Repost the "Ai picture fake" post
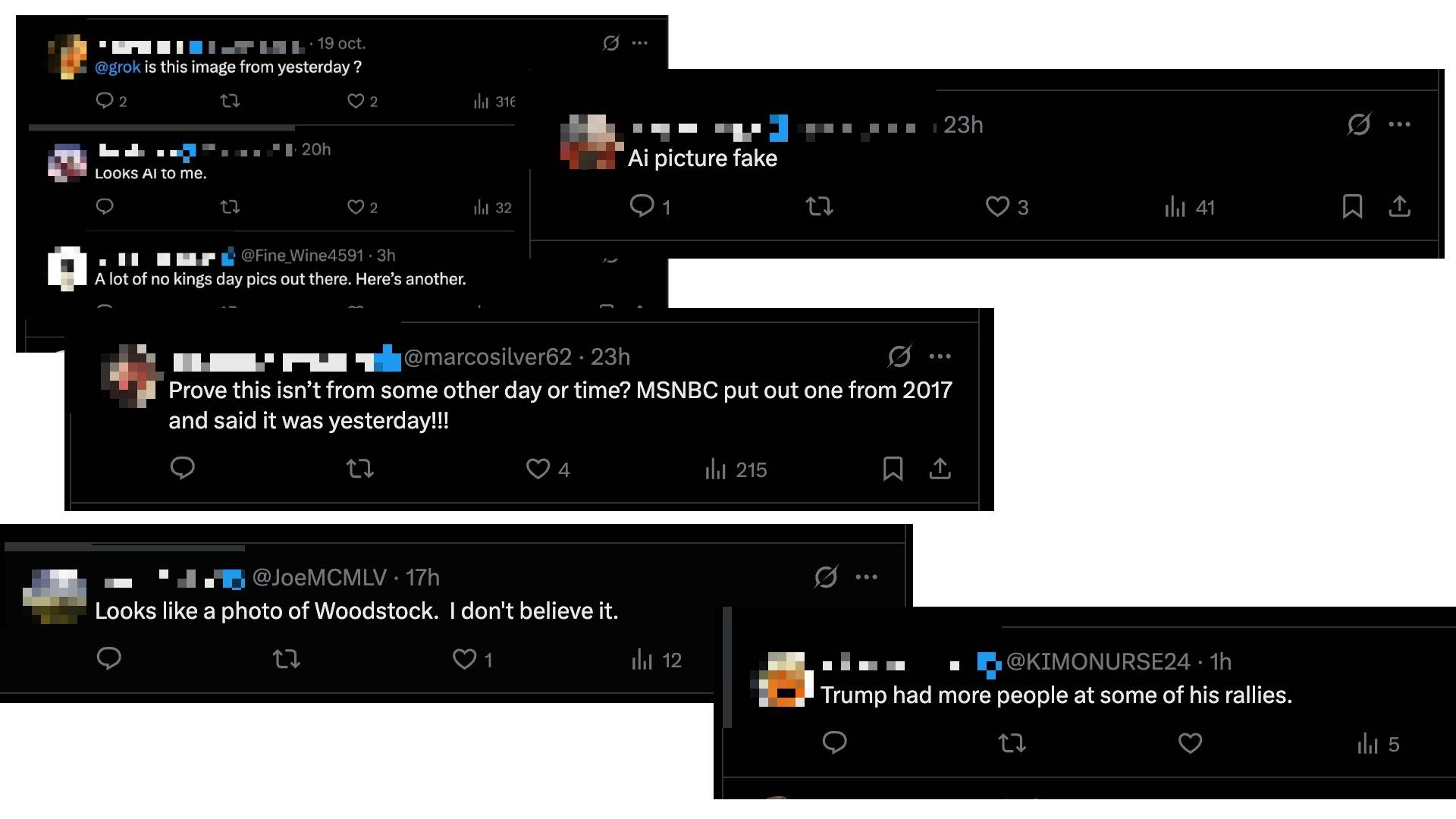 coord(819,206)
